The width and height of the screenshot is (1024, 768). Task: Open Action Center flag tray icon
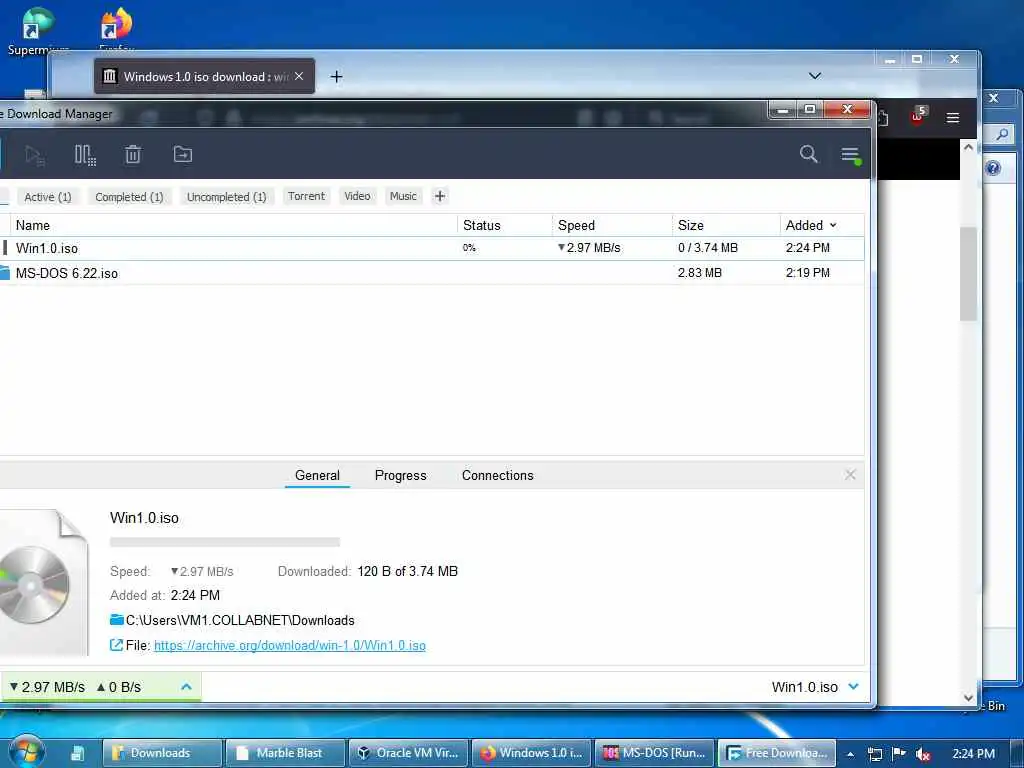899,754
